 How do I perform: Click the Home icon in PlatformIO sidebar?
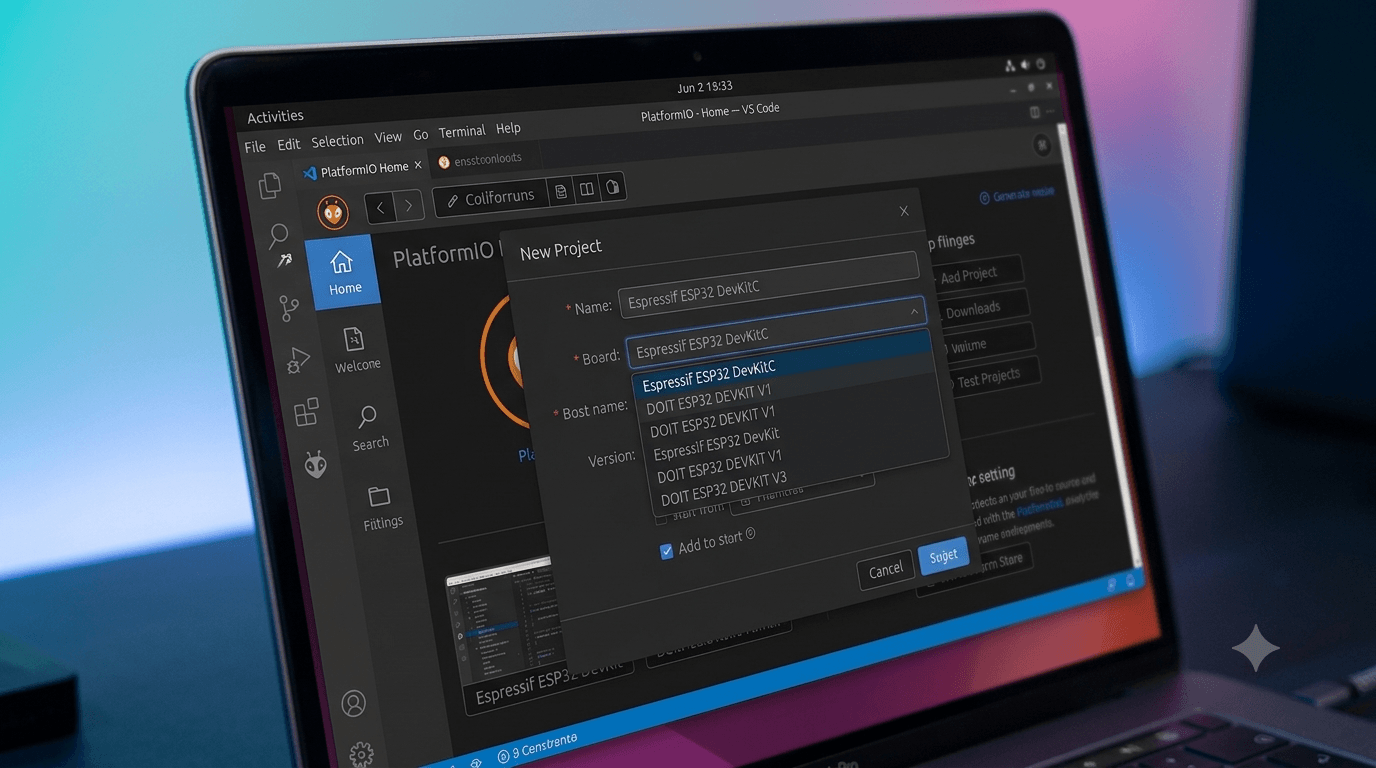pos(343,272)
